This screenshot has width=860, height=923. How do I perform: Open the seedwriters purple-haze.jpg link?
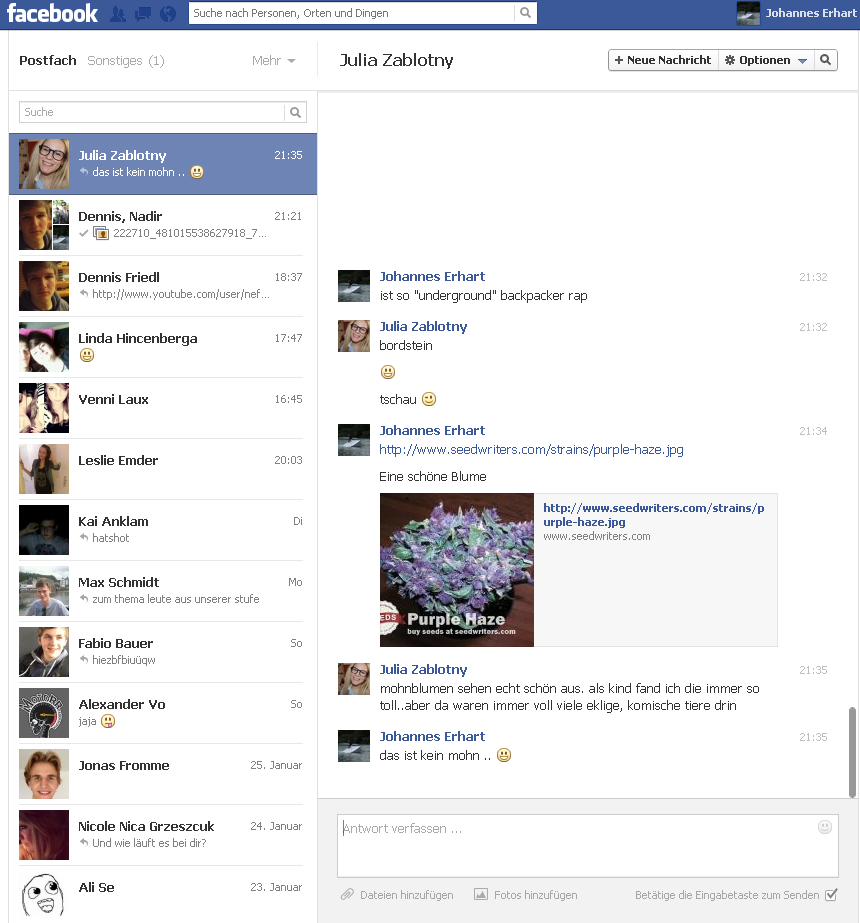(531, 450)
